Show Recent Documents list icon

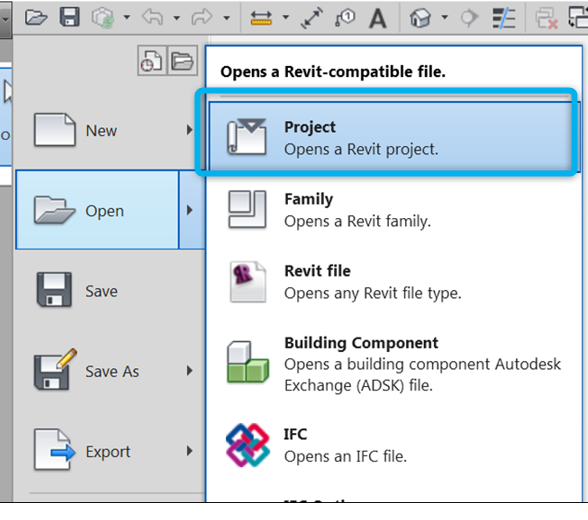coord(152,61)
